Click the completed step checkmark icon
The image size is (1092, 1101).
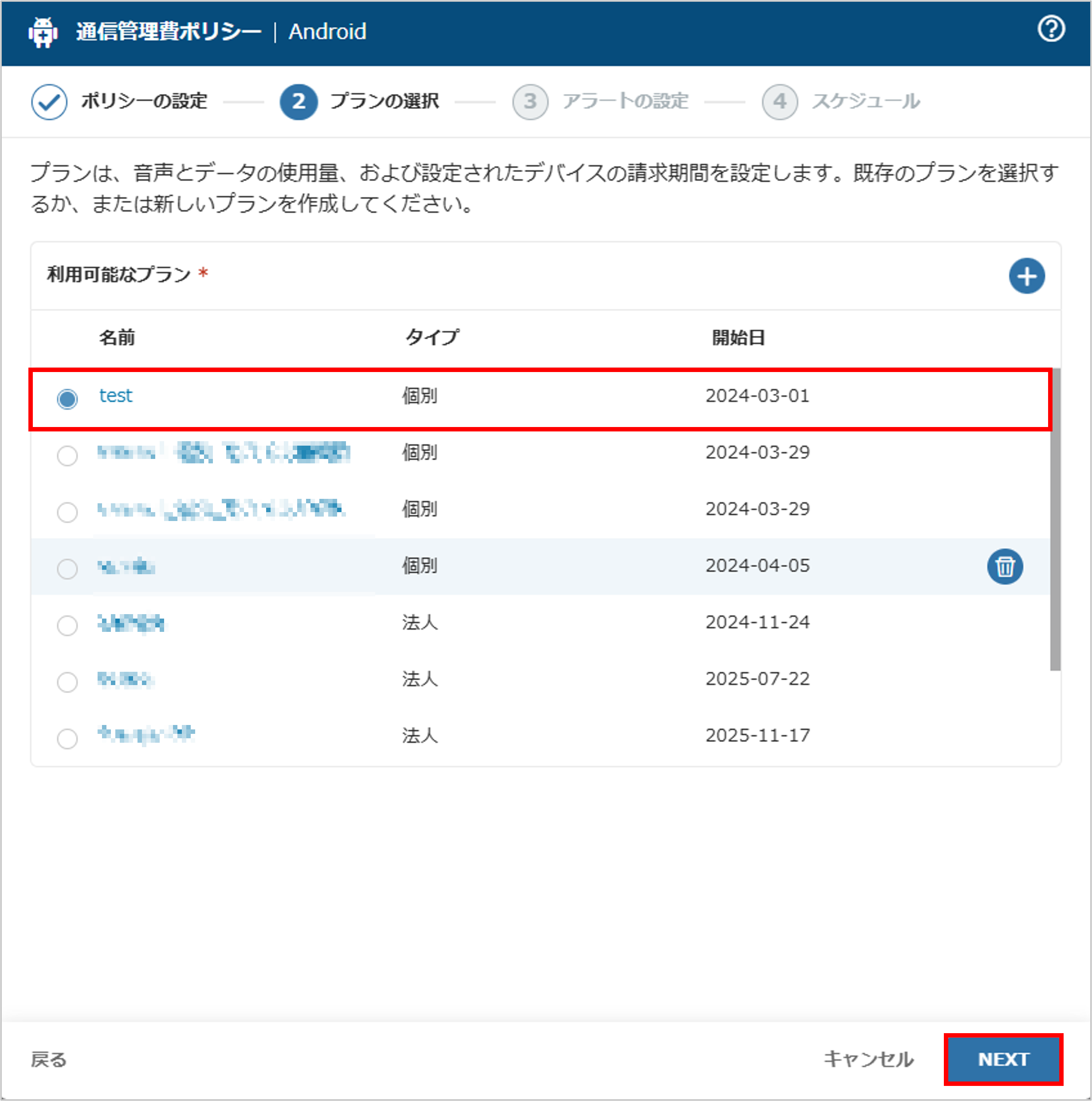click(x=49, y=102)
